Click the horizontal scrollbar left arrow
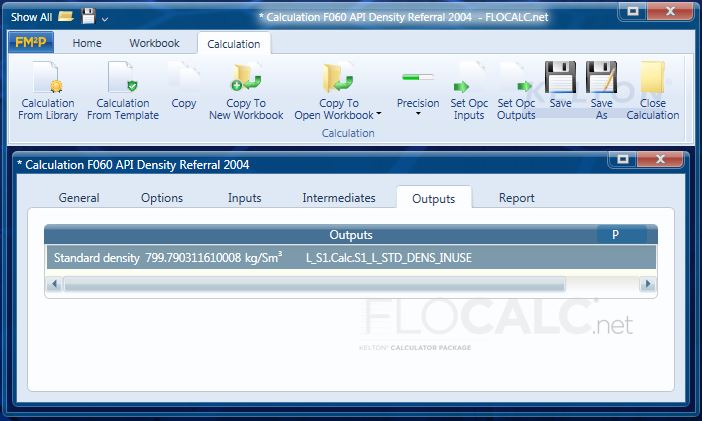This screenshot has width=702, height=421. (x=55, y=284)
